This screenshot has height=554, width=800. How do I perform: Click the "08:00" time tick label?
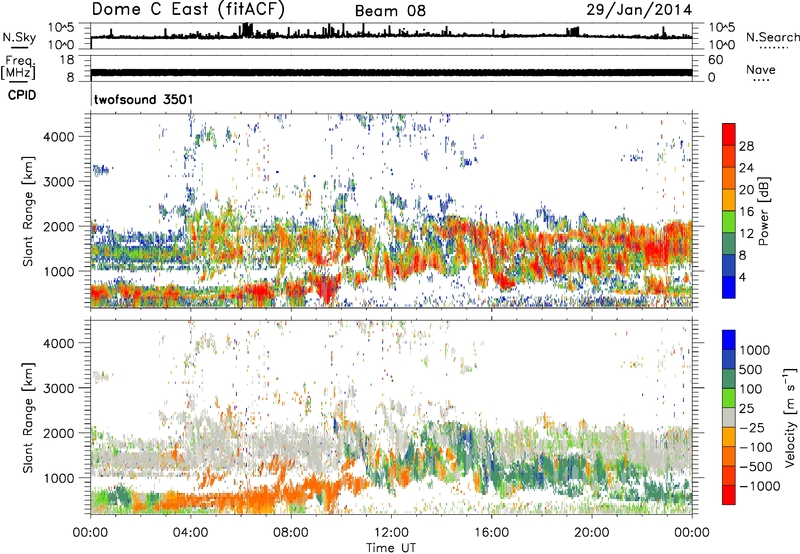click(291, 533)
